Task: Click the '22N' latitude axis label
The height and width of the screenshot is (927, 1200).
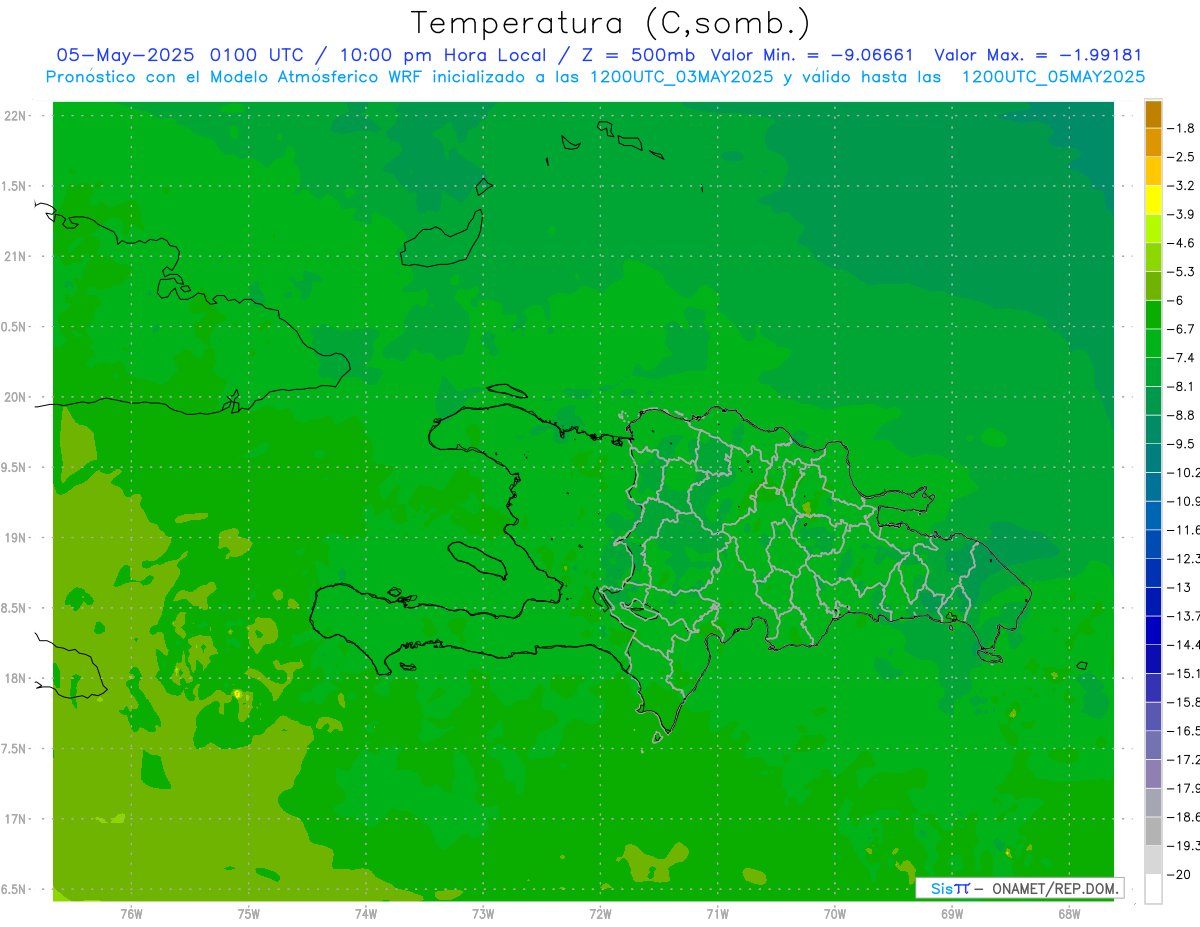Action: (15, 116)
